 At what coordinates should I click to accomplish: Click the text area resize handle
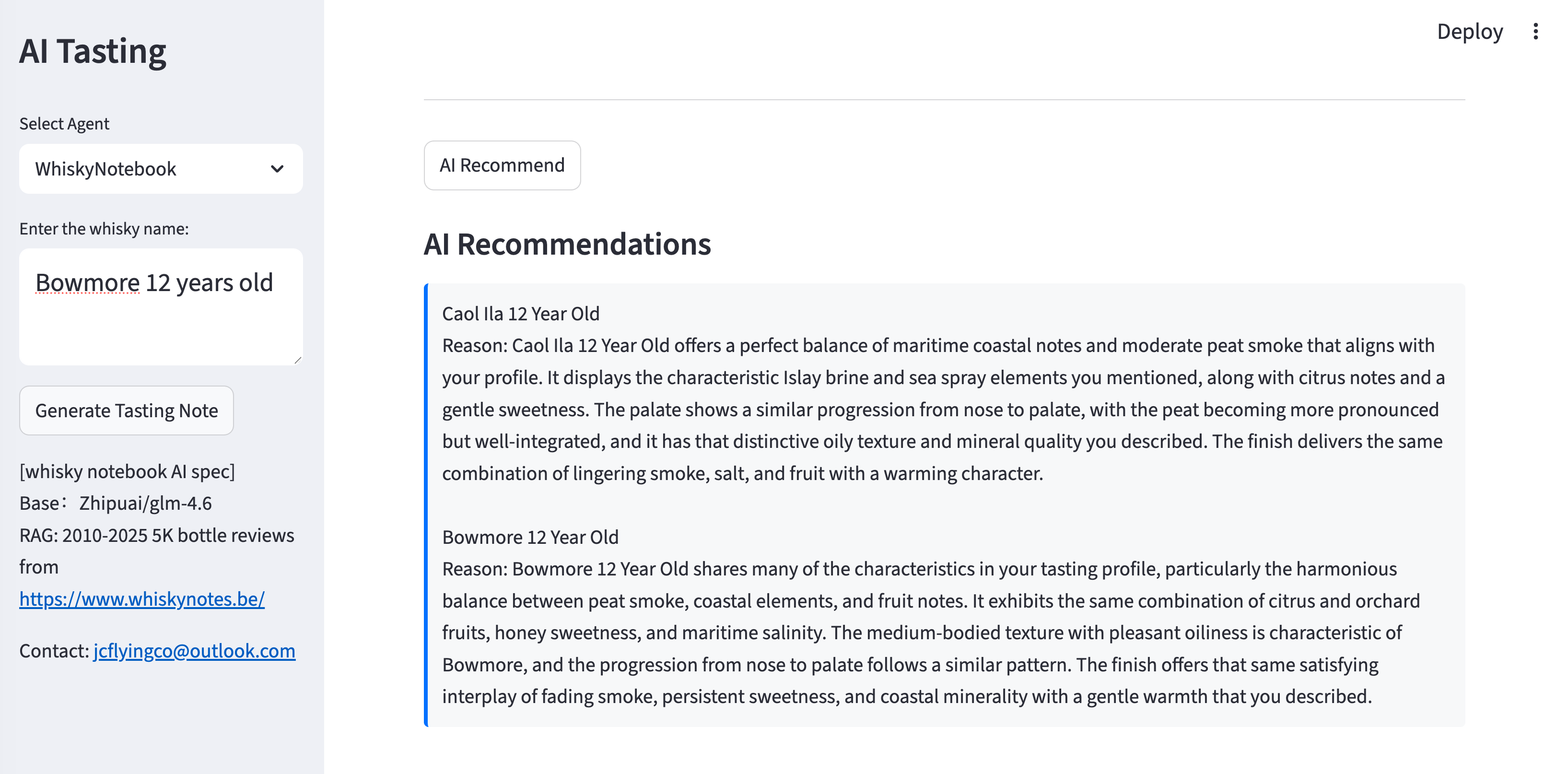click(298, 360)
